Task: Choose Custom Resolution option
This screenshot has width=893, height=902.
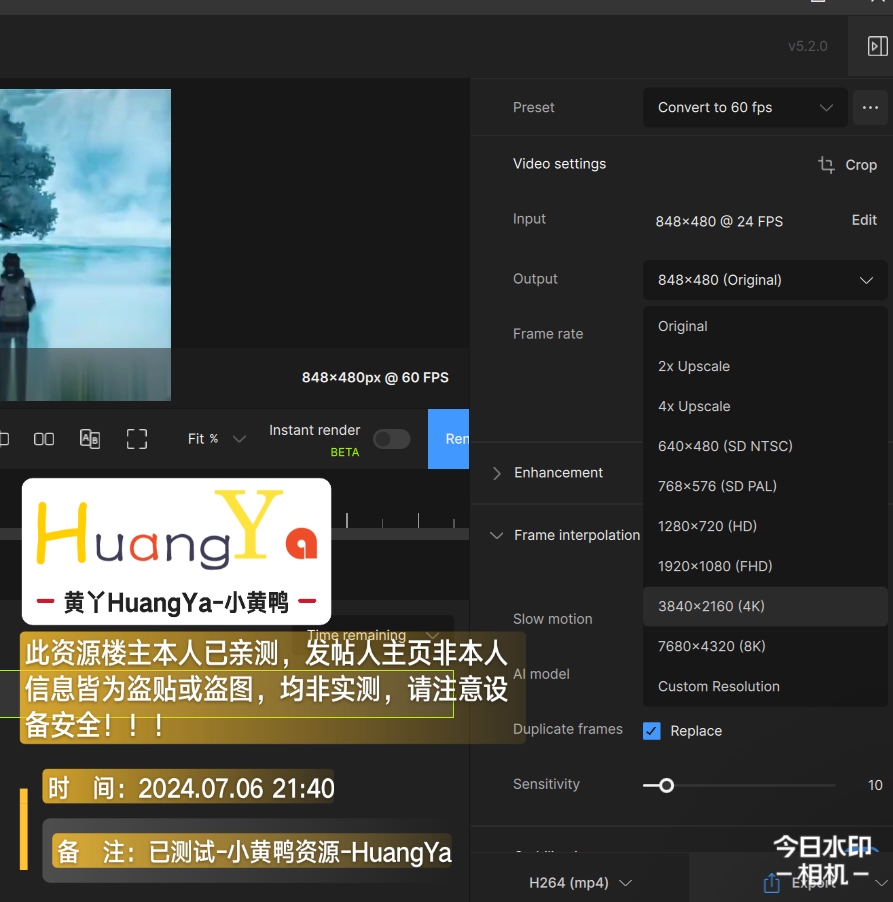Action: click(765, 686)
